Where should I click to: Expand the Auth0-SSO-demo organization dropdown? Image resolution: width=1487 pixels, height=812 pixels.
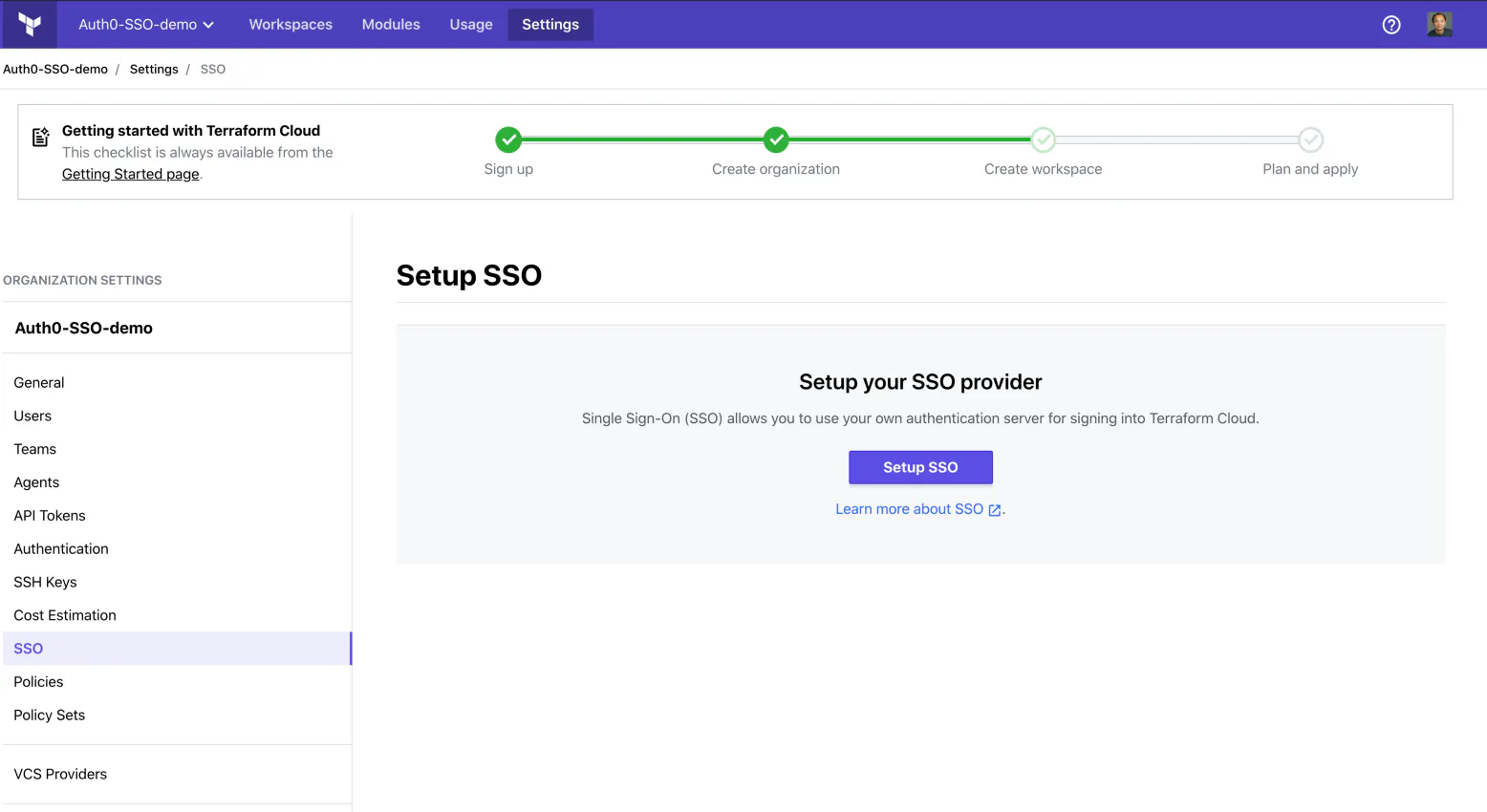(146, 25)
